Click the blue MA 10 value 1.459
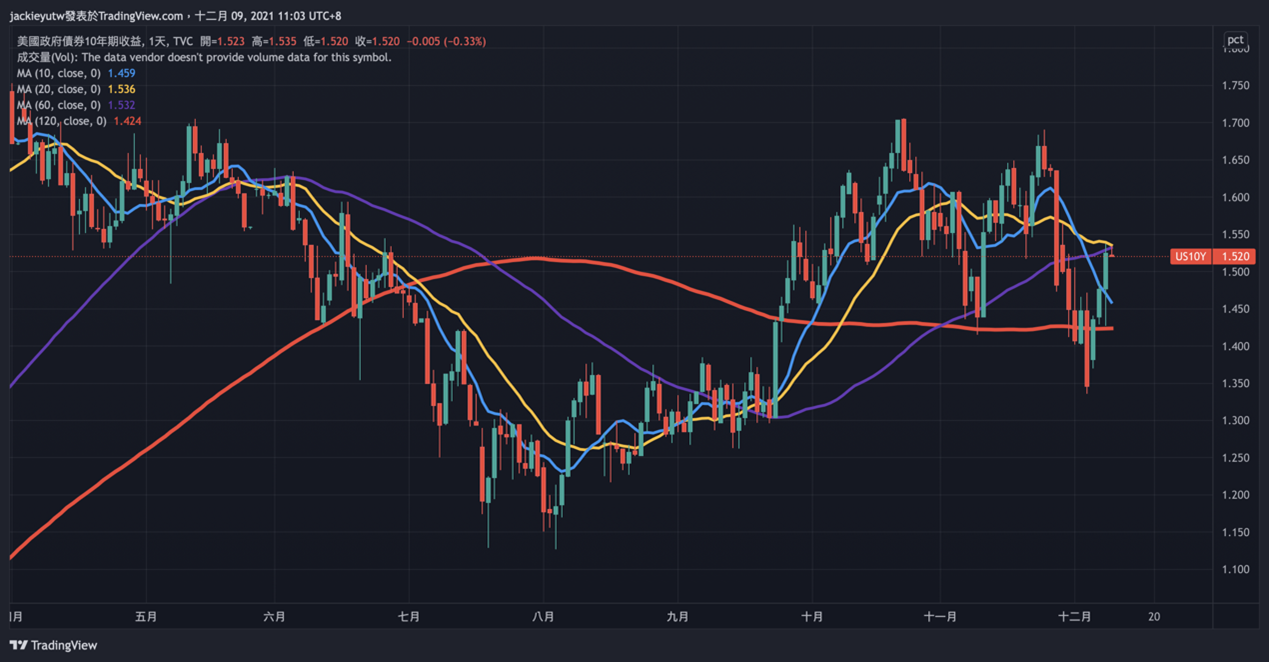The width and height of the screenshot is (1269, 662). (x=121, y=73)
